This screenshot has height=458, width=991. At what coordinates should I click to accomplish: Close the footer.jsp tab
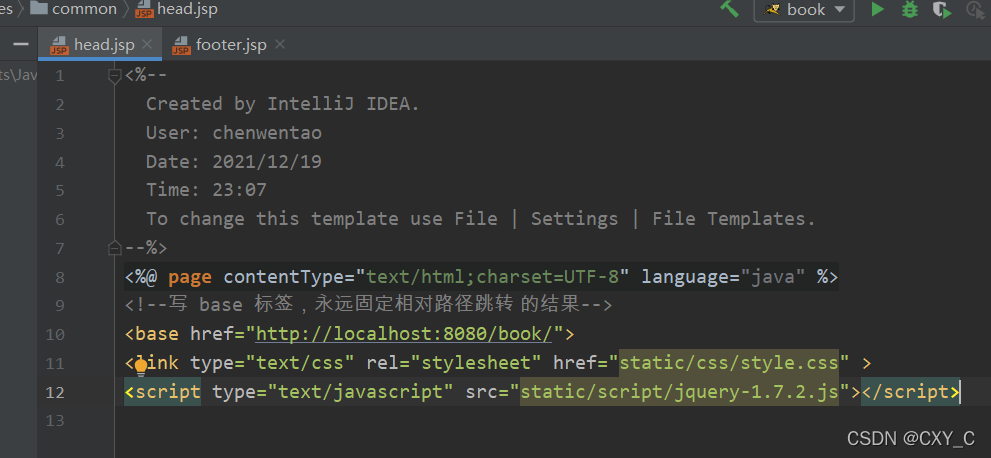coord(280,44)
